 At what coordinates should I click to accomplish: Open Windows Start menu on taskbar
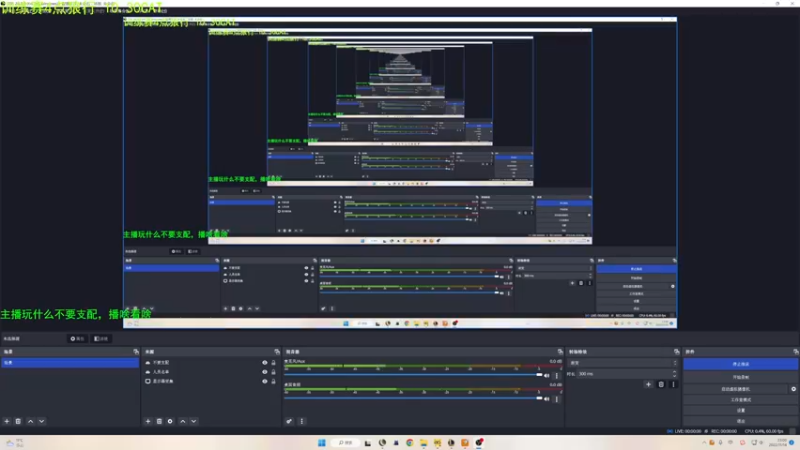coord(321,442)
